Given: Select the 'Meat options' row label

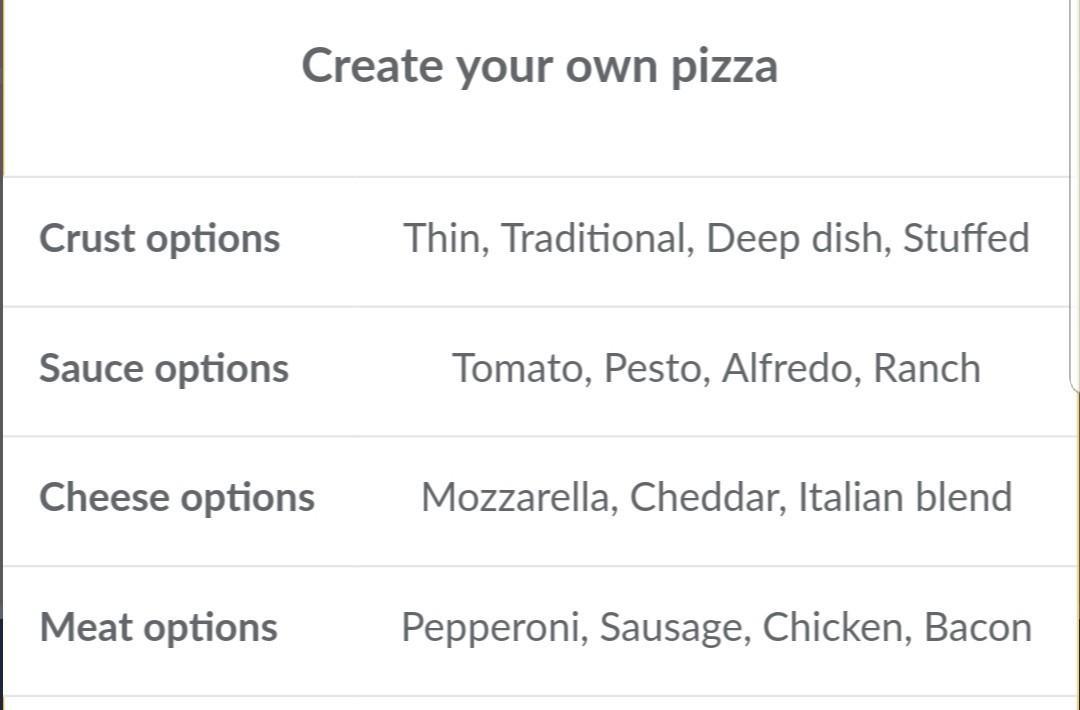Looking at the screenshot, I should coord(158,627).
